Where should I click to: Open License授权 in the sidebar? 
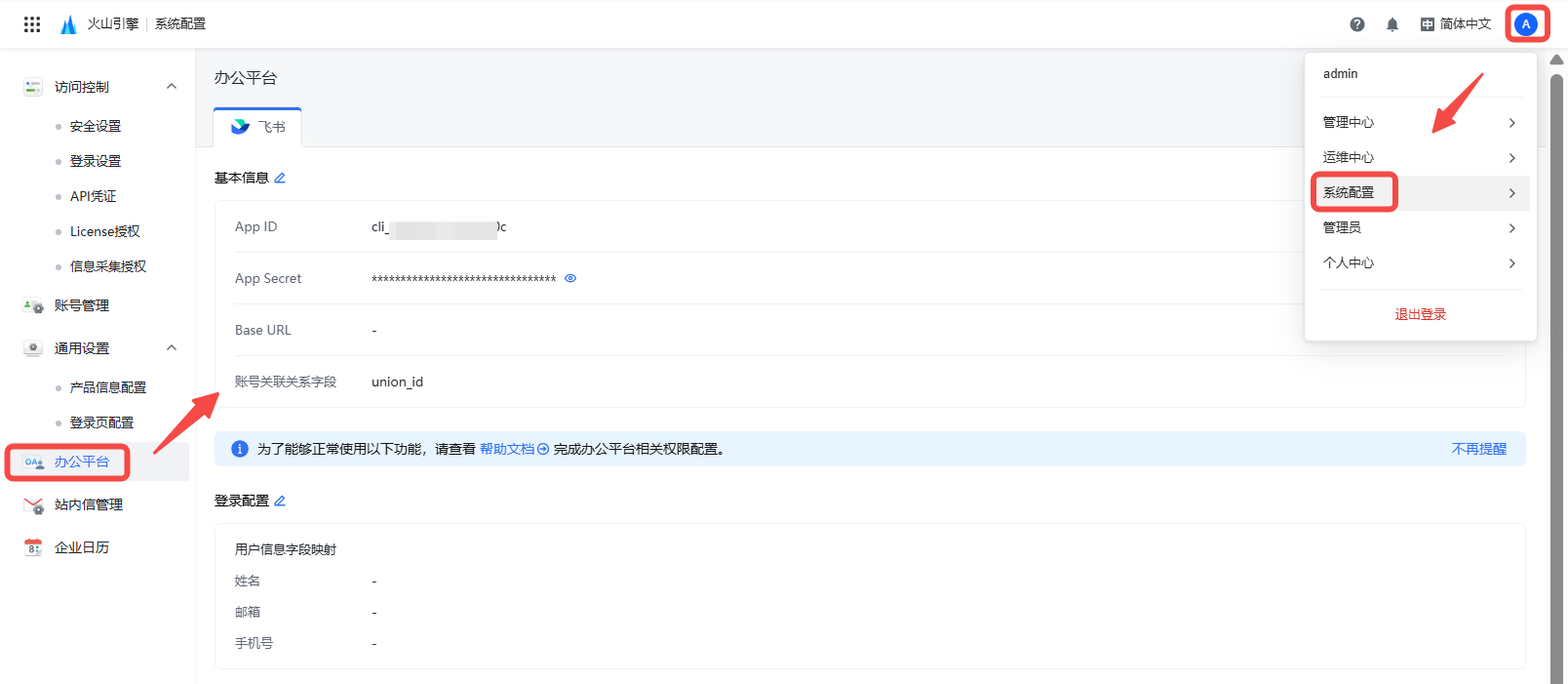[105, 231]
